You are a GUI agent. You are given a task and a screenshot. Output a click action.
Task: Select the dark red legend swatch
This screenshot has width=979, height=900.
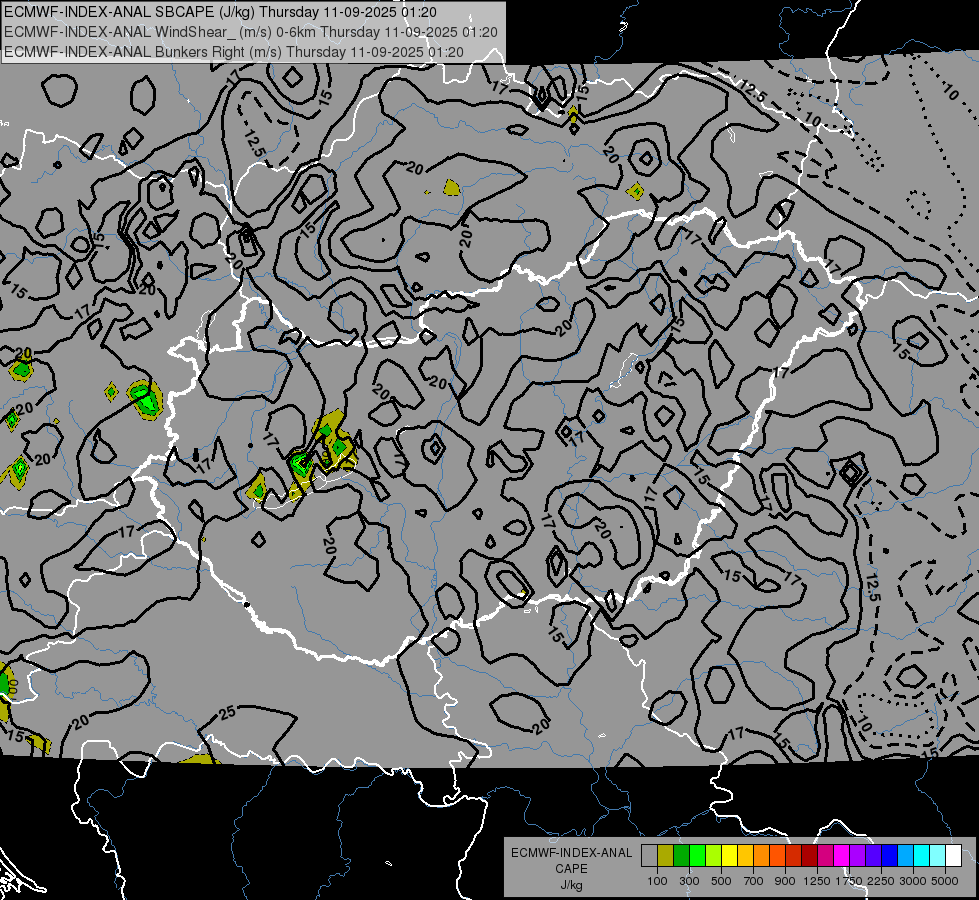809,855
